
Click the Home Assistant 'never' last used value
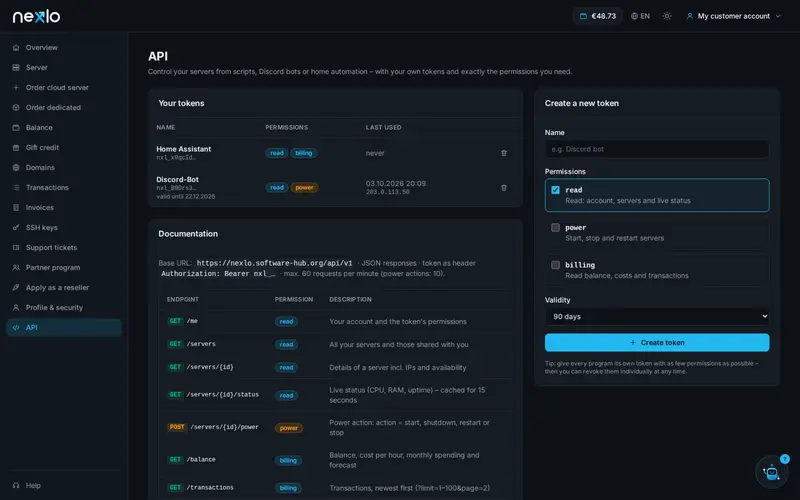tap(375, 153)
